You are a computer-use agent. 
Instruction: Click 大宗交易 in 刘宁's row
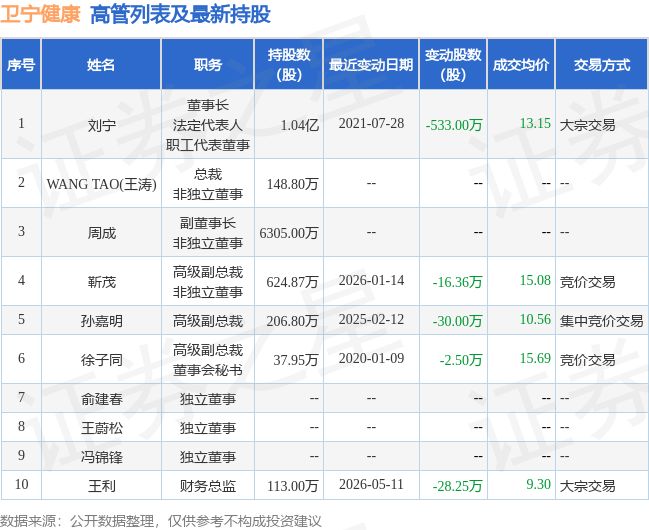pyautogui.click(x=587, y=125)
